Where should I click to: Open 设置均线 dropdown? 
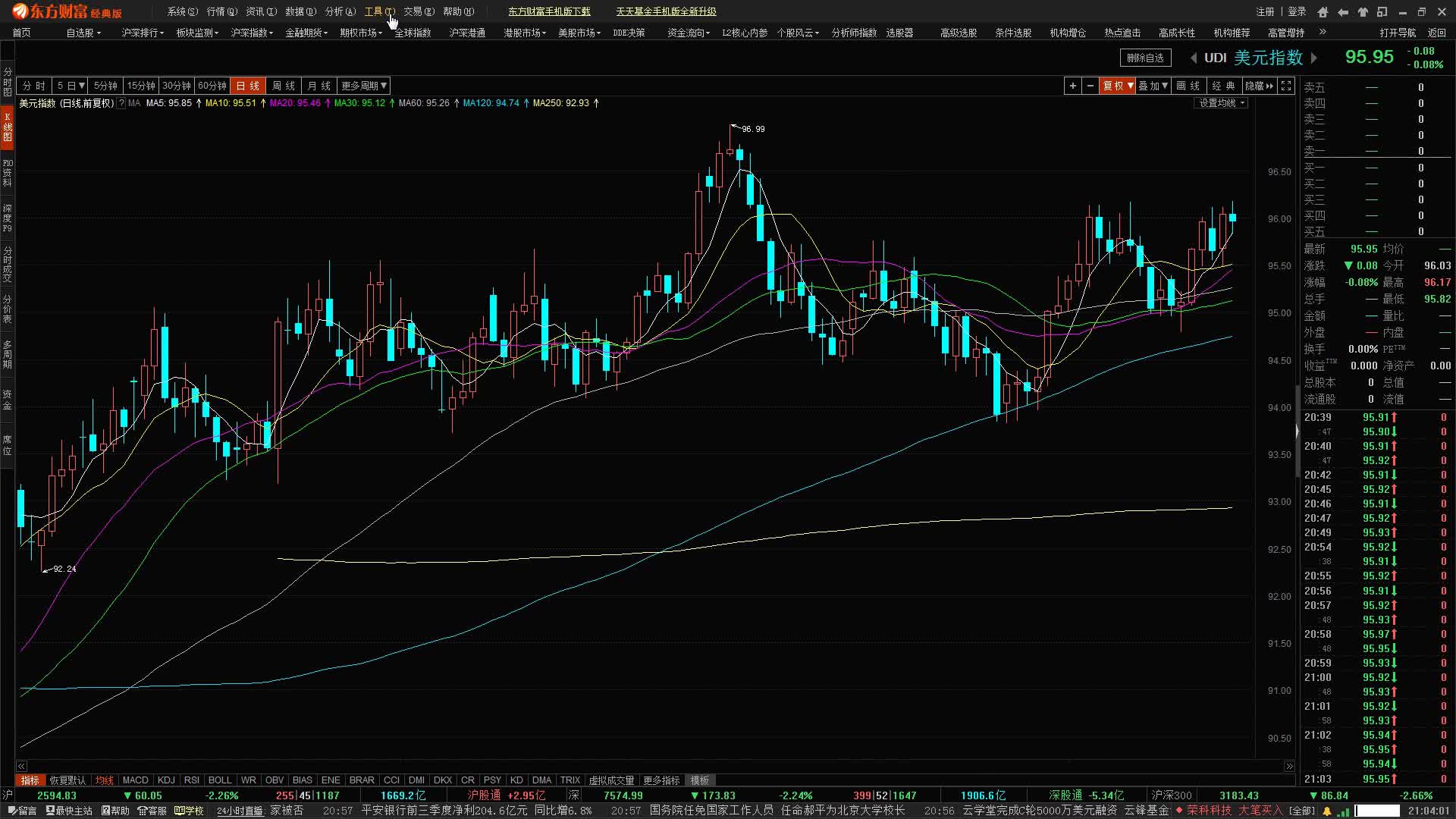[x=1222, y=102]
